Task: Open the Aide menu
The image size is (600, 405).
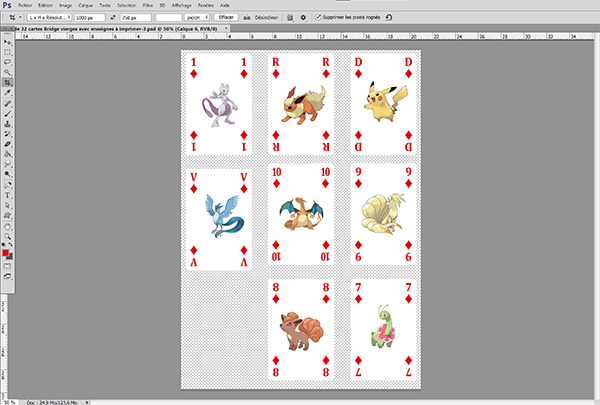Action: click(x=225, y=5)
